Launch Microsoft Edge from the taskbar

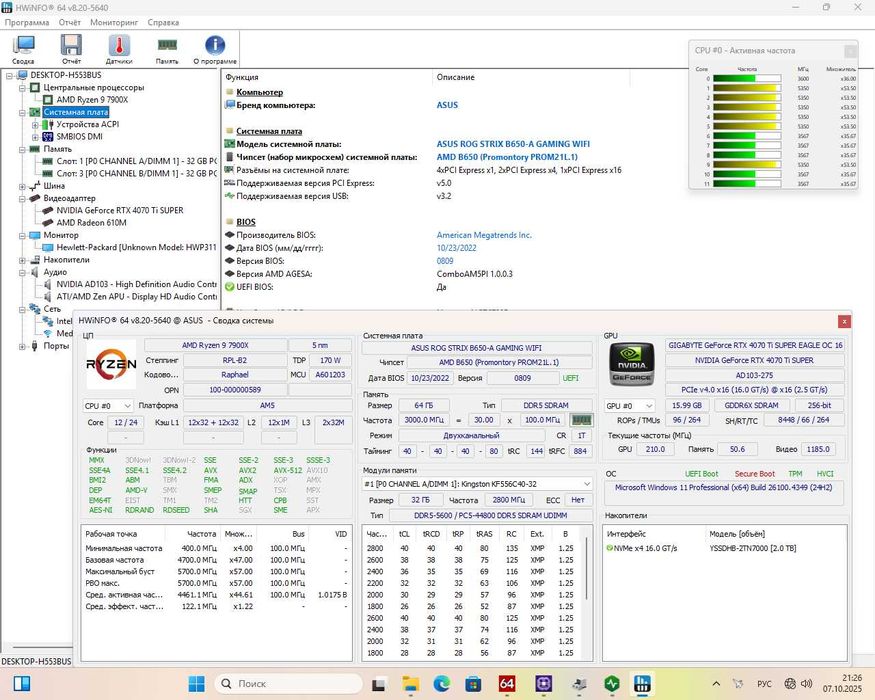pos(442,683)
